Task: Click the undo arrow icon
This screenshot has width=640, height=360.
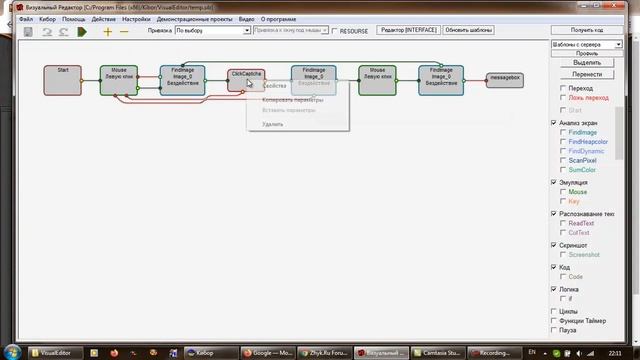Action: [47, 31]
